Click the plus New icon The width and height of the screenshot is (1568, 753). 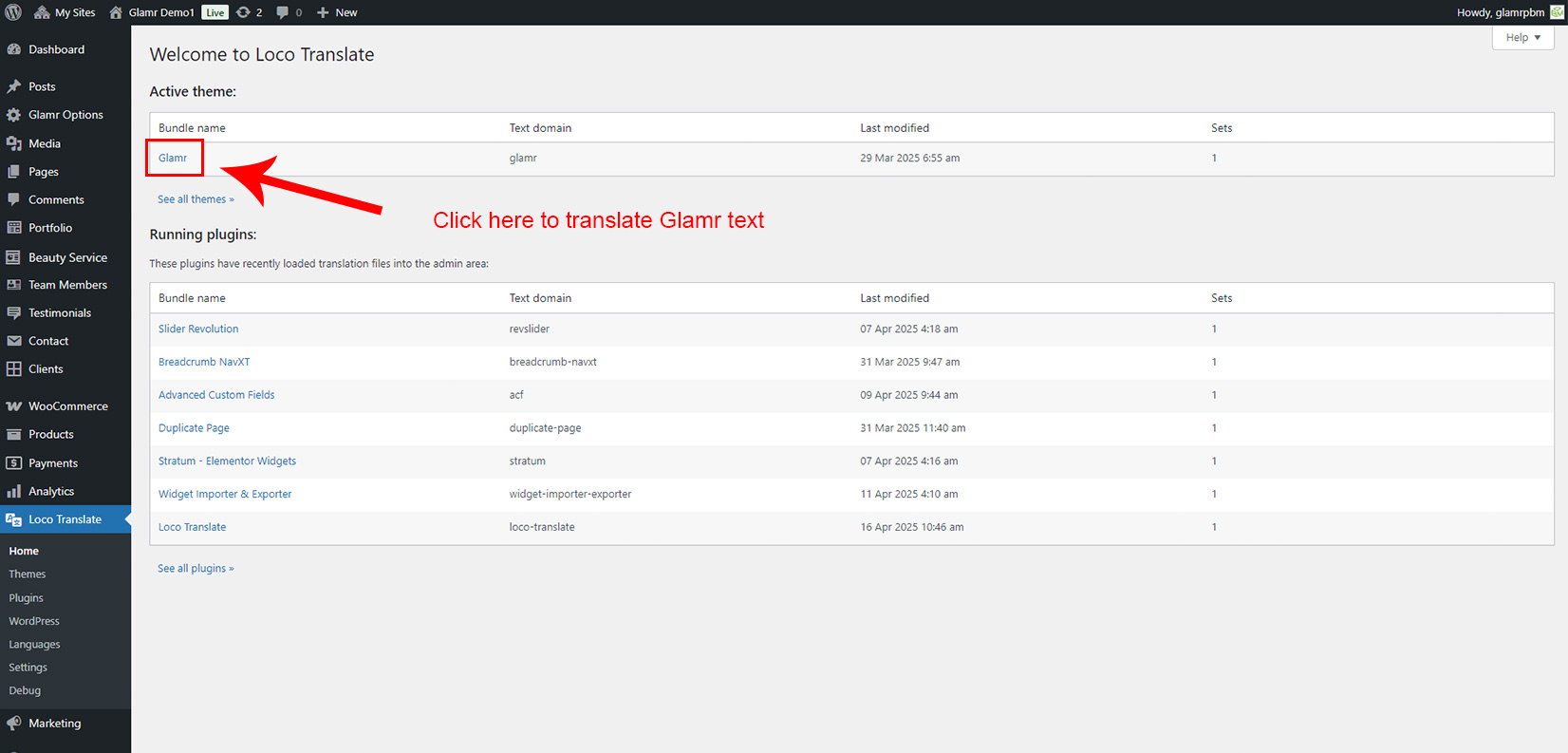click(x=323, y=12)
